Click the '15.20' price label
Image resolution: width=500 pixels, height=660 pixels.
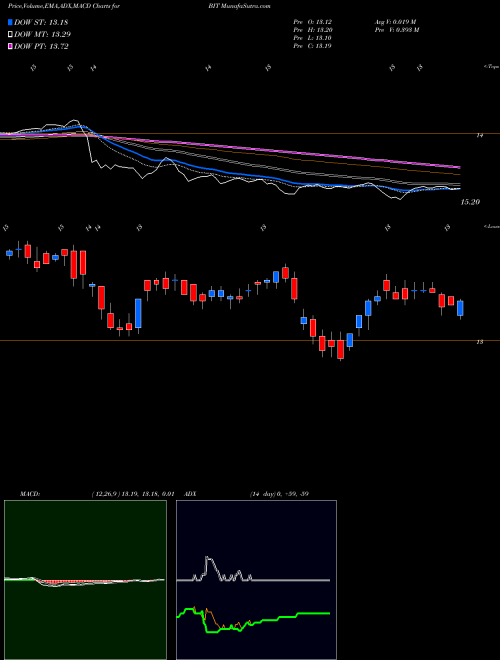click(x=470, y=202)
